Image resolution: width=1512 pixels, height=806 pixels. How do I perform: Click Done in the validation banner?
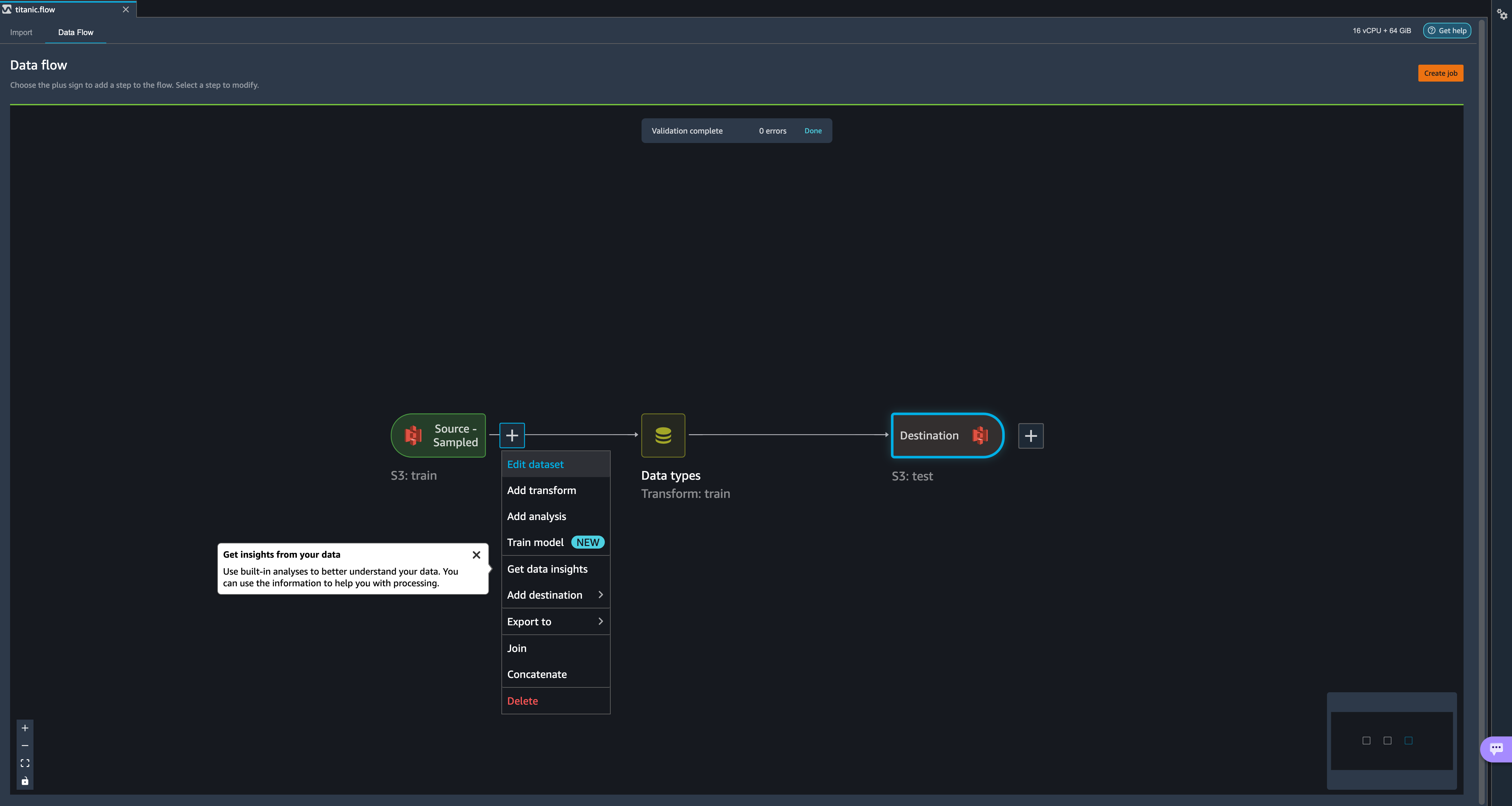click(813, 131)
